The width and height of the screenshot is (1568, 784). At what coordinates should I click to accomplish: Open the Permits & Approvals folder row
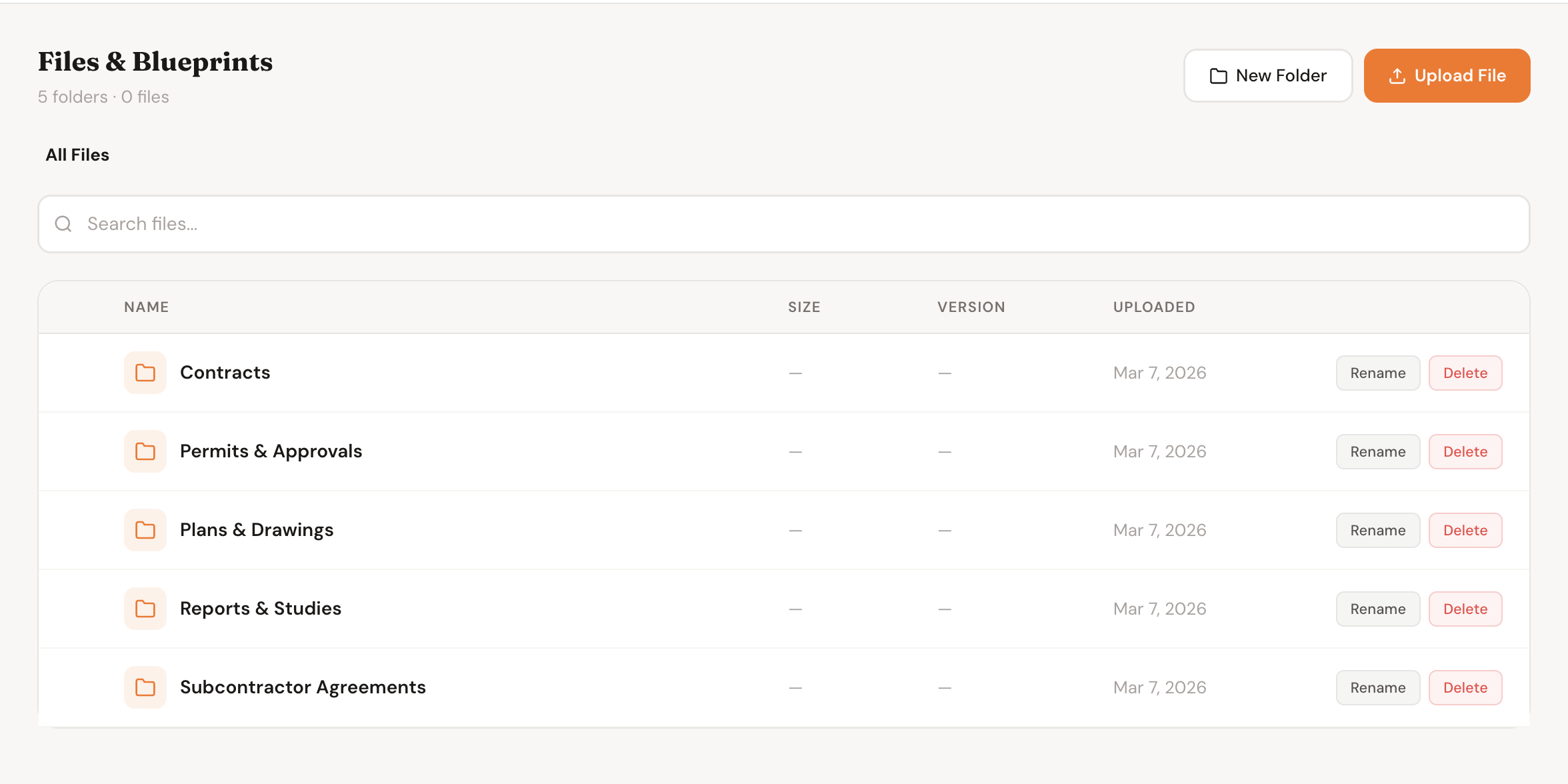tap(271, 451)
